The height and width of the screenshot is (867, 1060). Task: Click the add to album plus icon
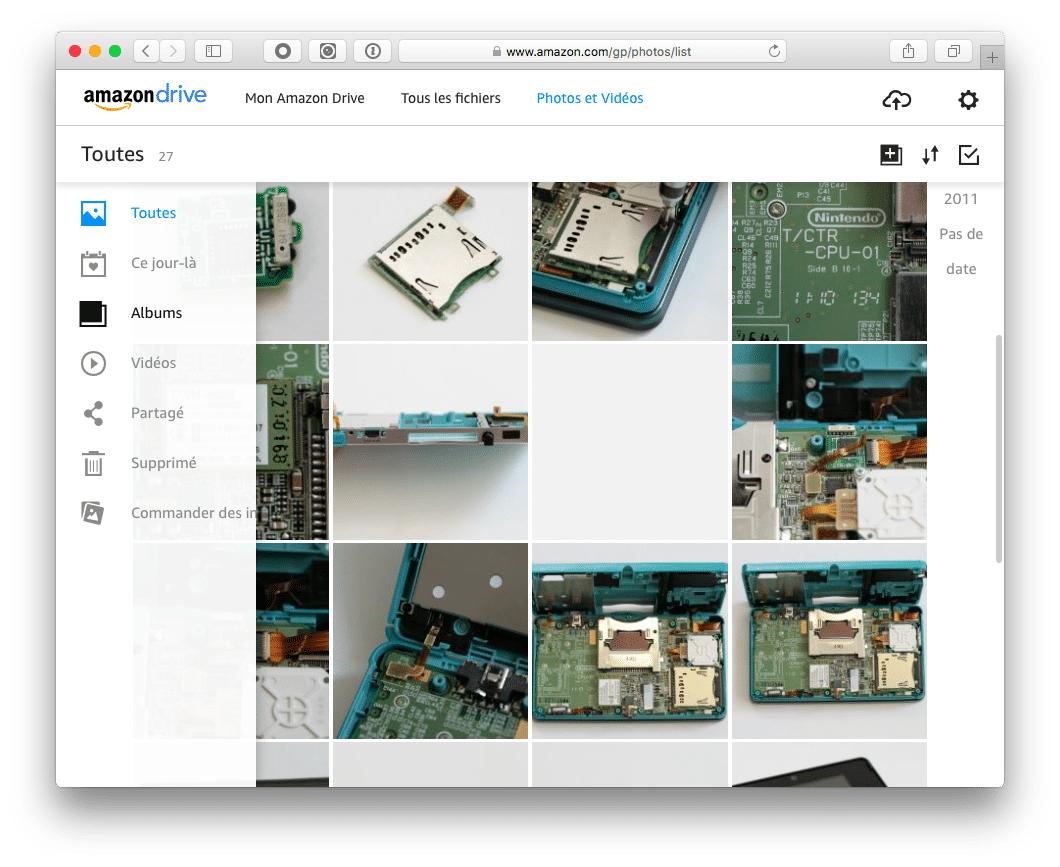(891, 155)
